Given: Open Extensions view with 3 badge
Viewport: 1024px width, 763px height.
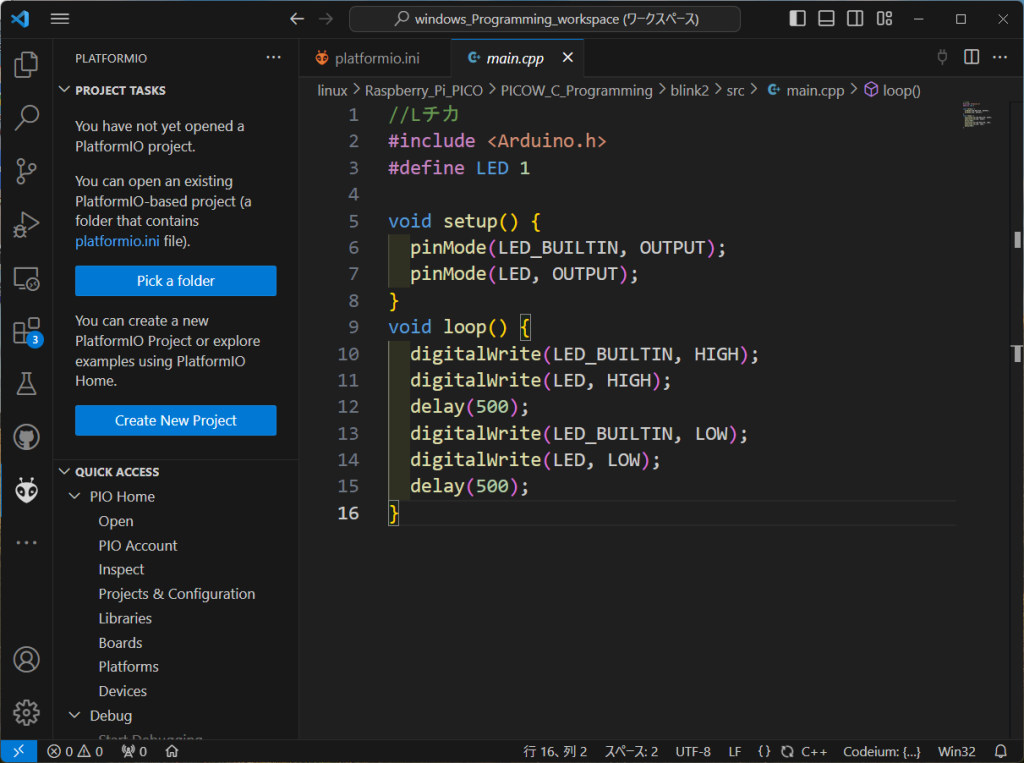Looking at the screenshot, I should (x=26, y=332).
